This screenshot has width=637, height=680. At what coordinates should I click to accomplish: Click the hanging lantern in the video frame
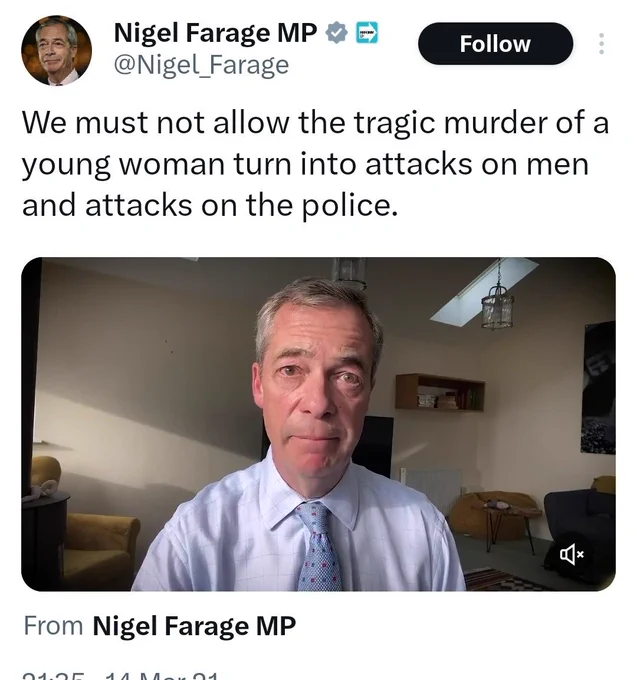coord(498,310)
